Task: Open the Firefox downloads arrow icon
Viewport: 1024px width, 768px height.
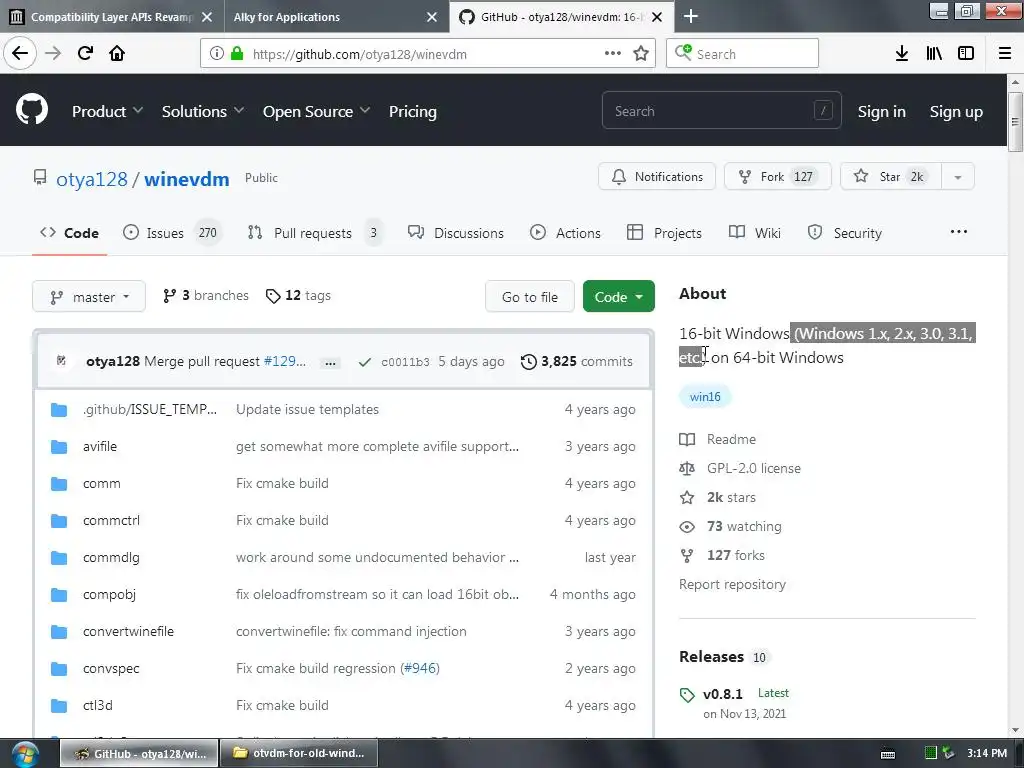Action: [x=902, y=54]
